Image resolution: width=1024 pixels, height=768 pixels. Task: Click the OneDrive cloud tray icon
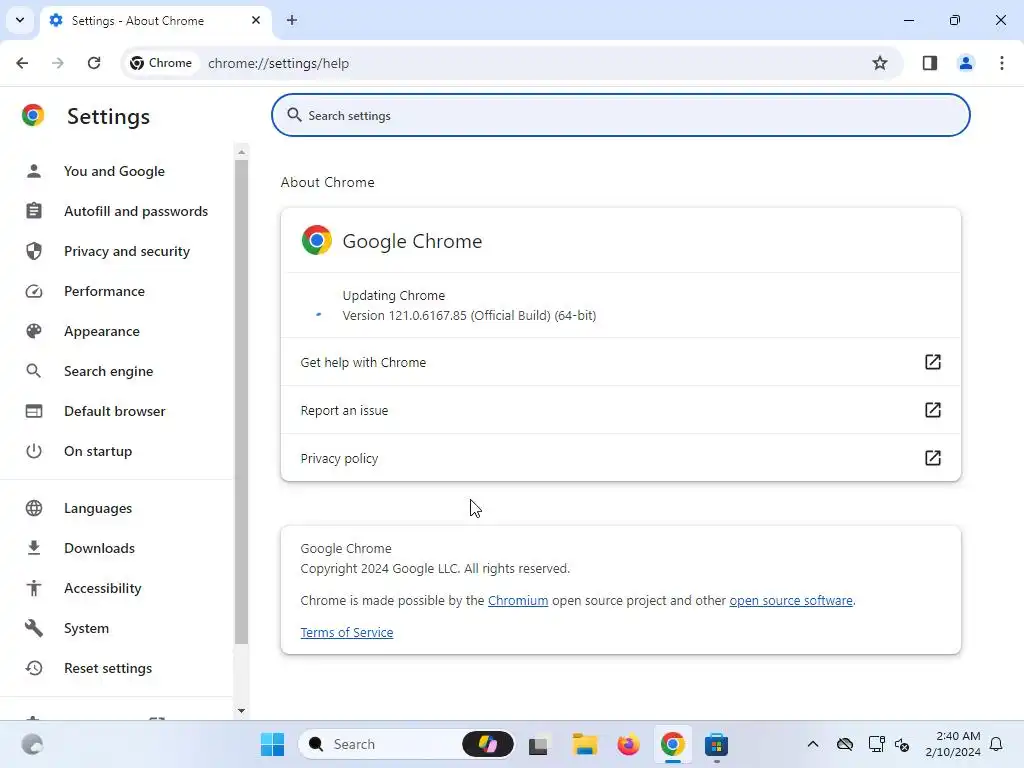(x=844, y=744)
